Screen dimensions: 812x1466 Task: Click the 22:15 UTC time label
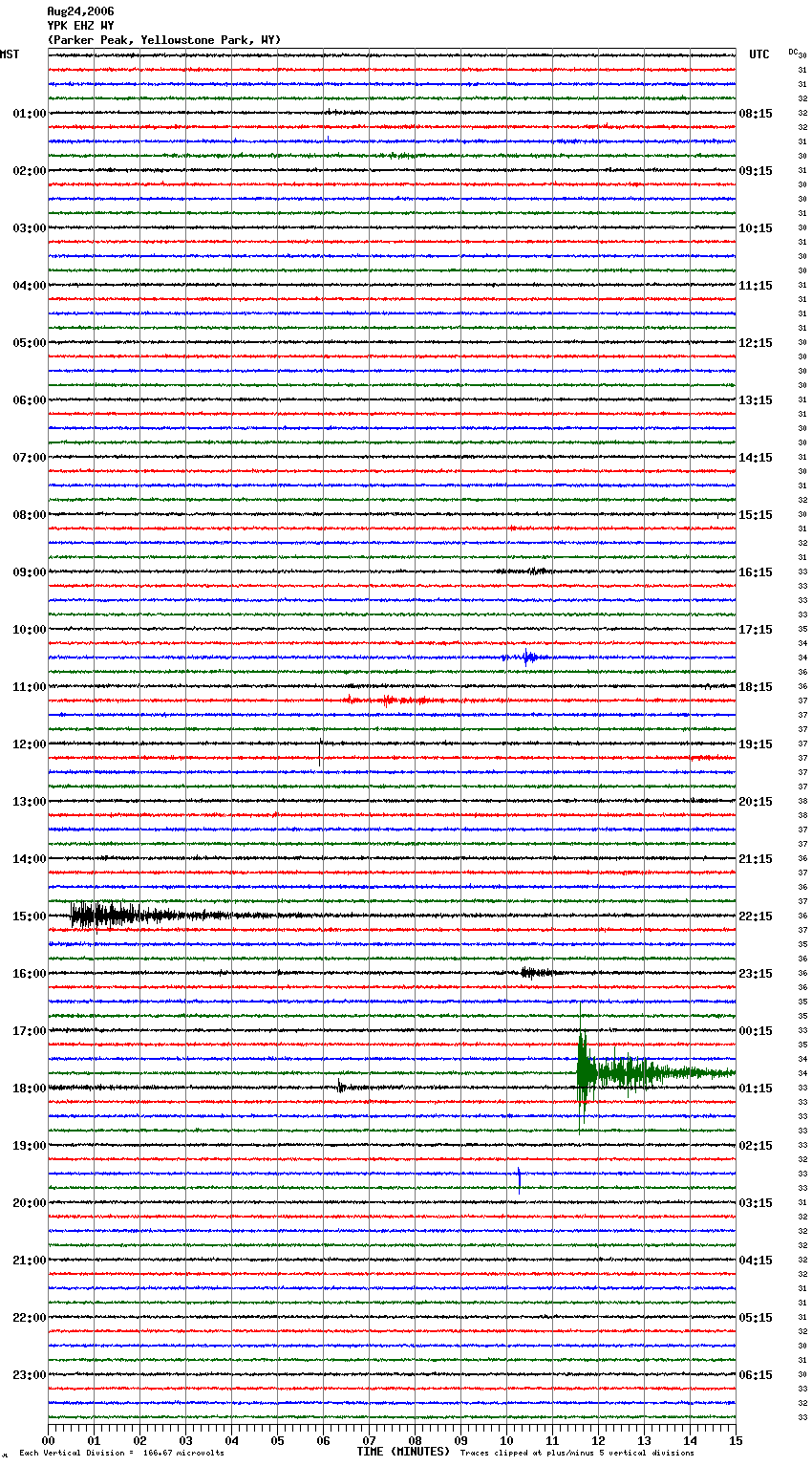click(756, 916)
